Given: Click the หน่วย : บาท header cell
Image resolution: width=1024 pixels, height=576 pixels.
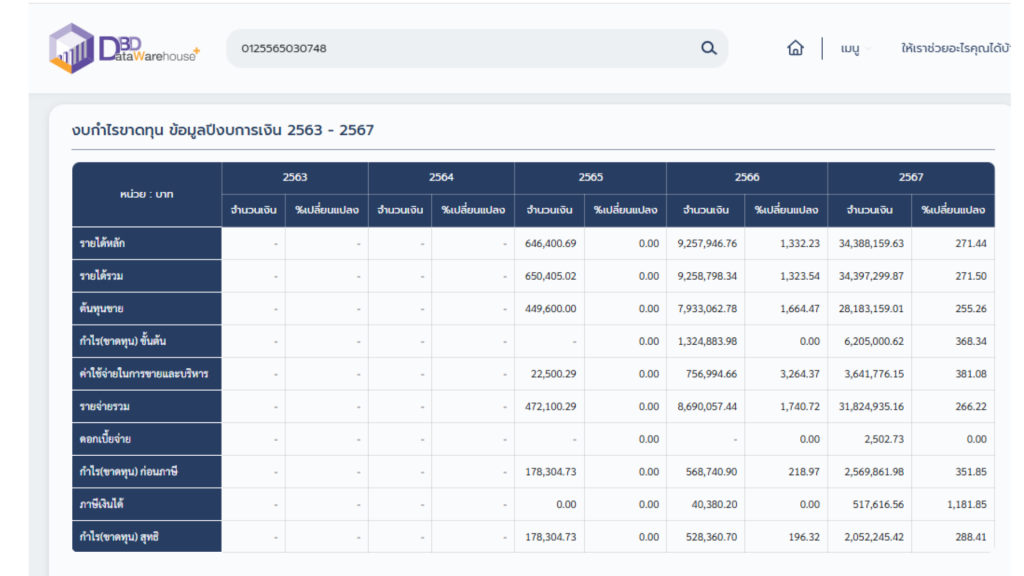Looking at the screenshot, I should coord(146,195).
